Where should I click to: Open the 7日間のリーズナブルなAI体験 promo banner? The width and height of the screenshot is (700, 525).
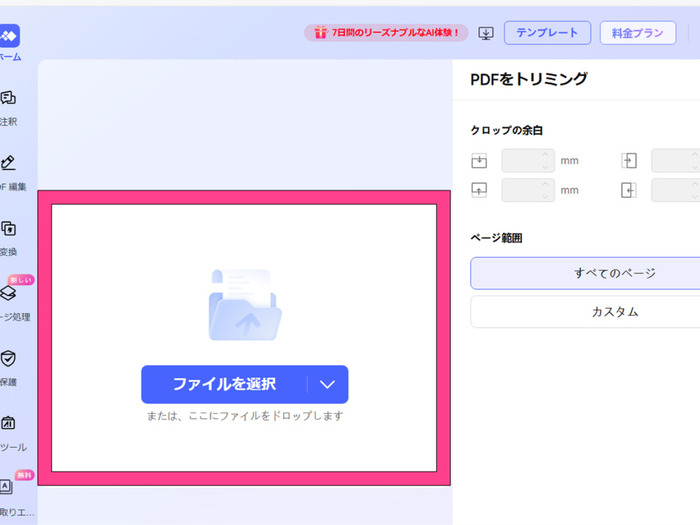tap(386, 33)
